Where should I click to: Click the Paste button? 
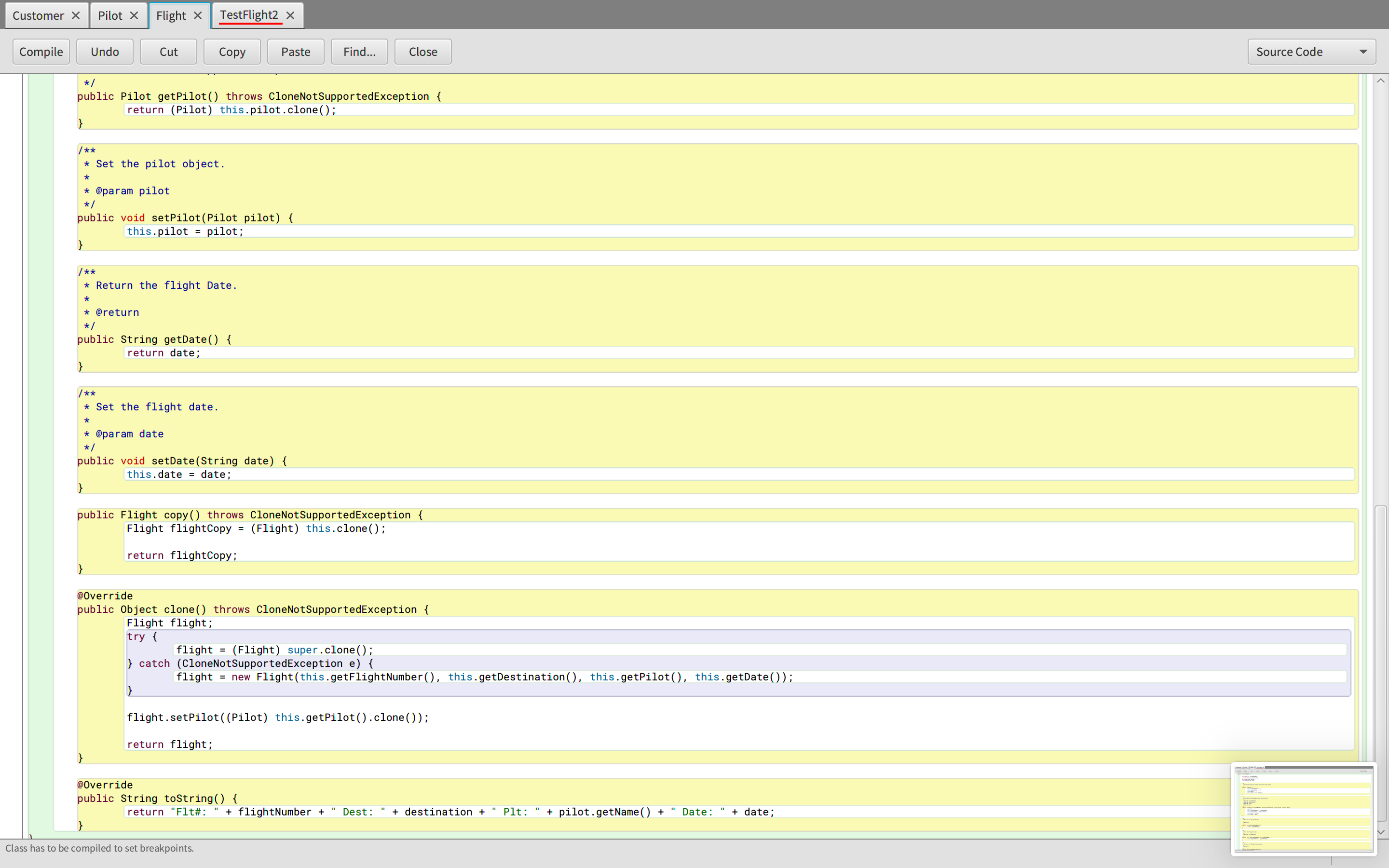point(296,52)
